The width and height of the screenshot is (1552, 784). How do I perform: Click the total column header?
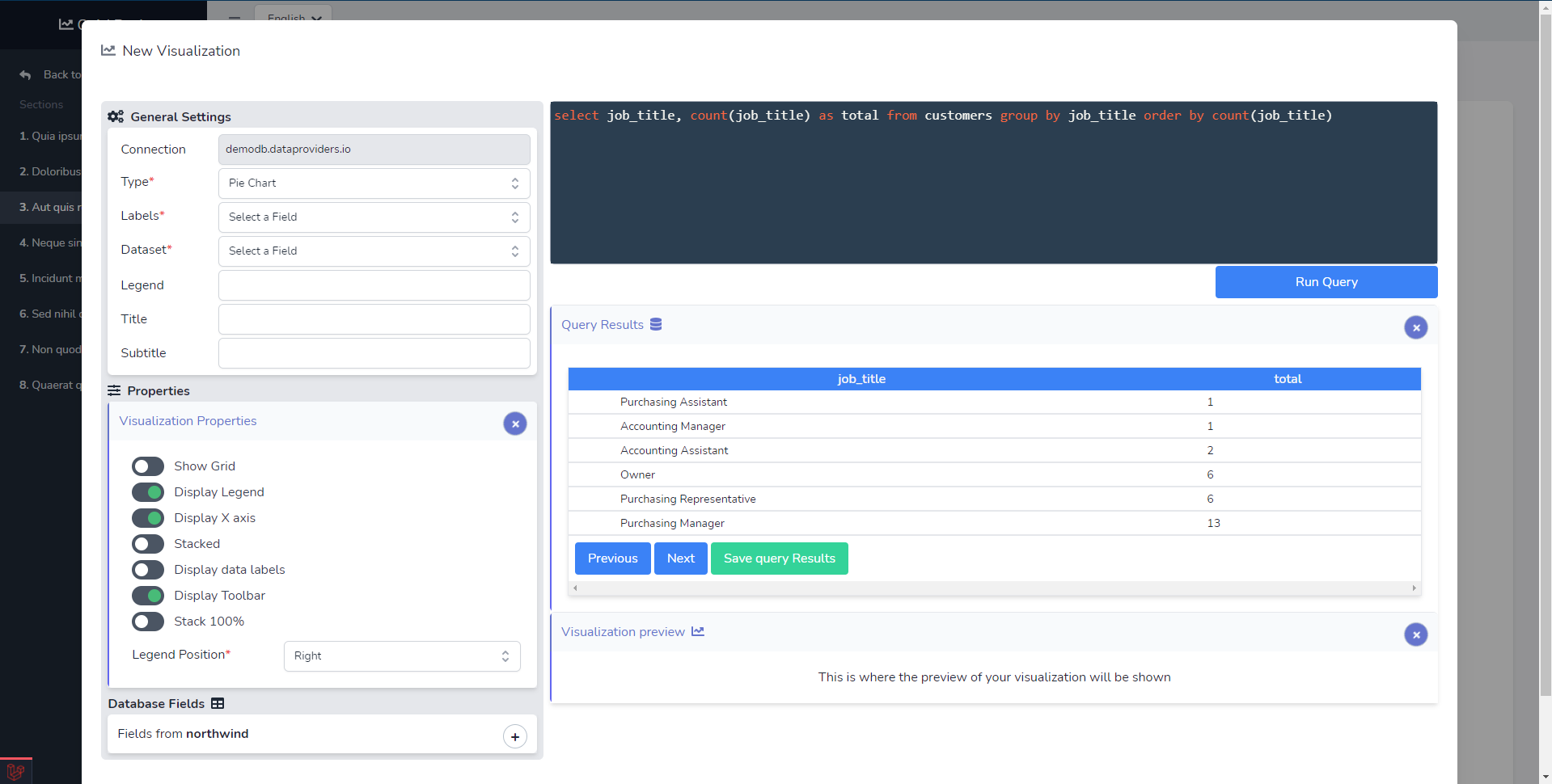1288,379
